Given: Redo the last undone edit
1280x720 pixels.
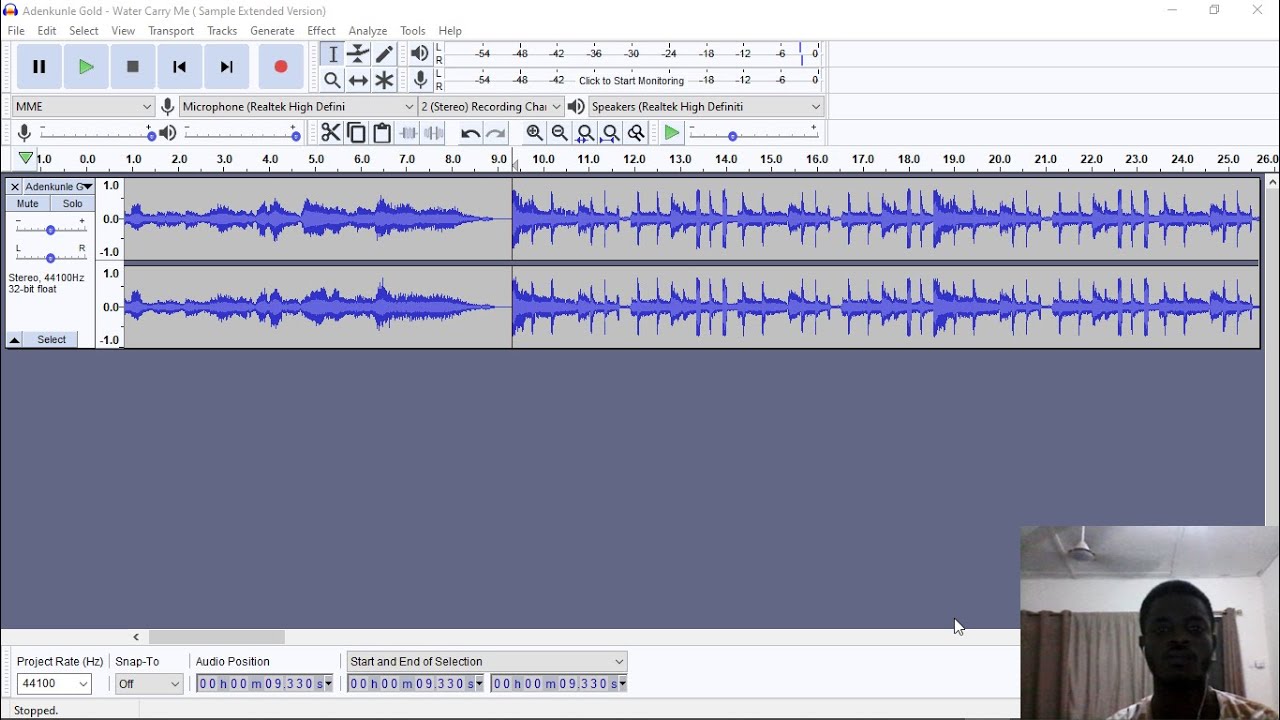Looking at the screenshot, I should (x=496, y=133).
